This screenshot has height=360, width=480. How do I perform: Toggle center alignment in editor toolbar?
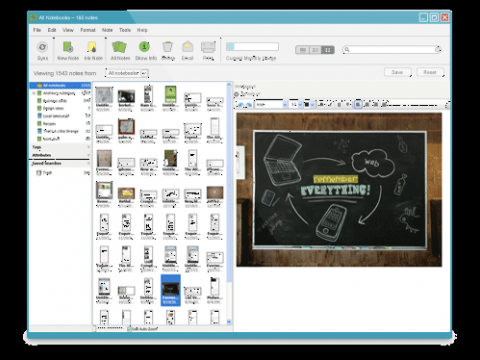tap(367, 104)
